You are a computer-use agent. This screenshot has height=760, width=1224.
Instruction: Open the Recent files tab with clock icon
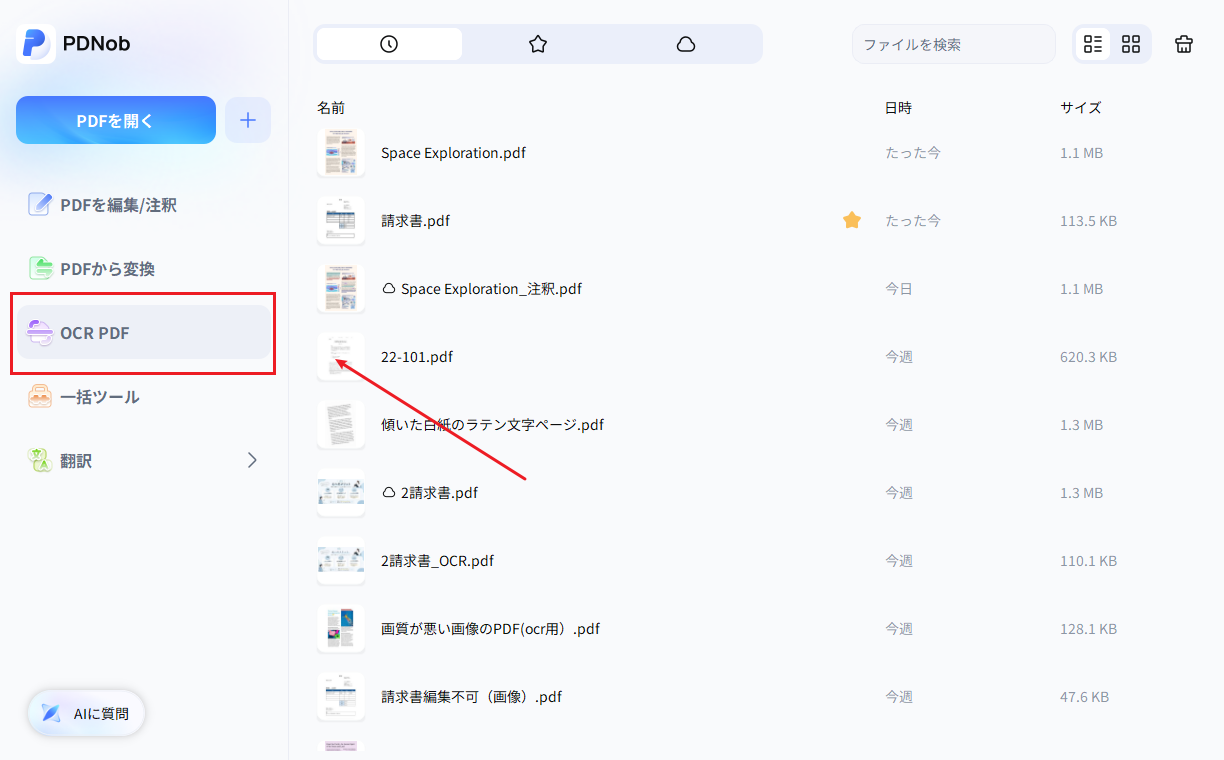click(x=389, y=44)
